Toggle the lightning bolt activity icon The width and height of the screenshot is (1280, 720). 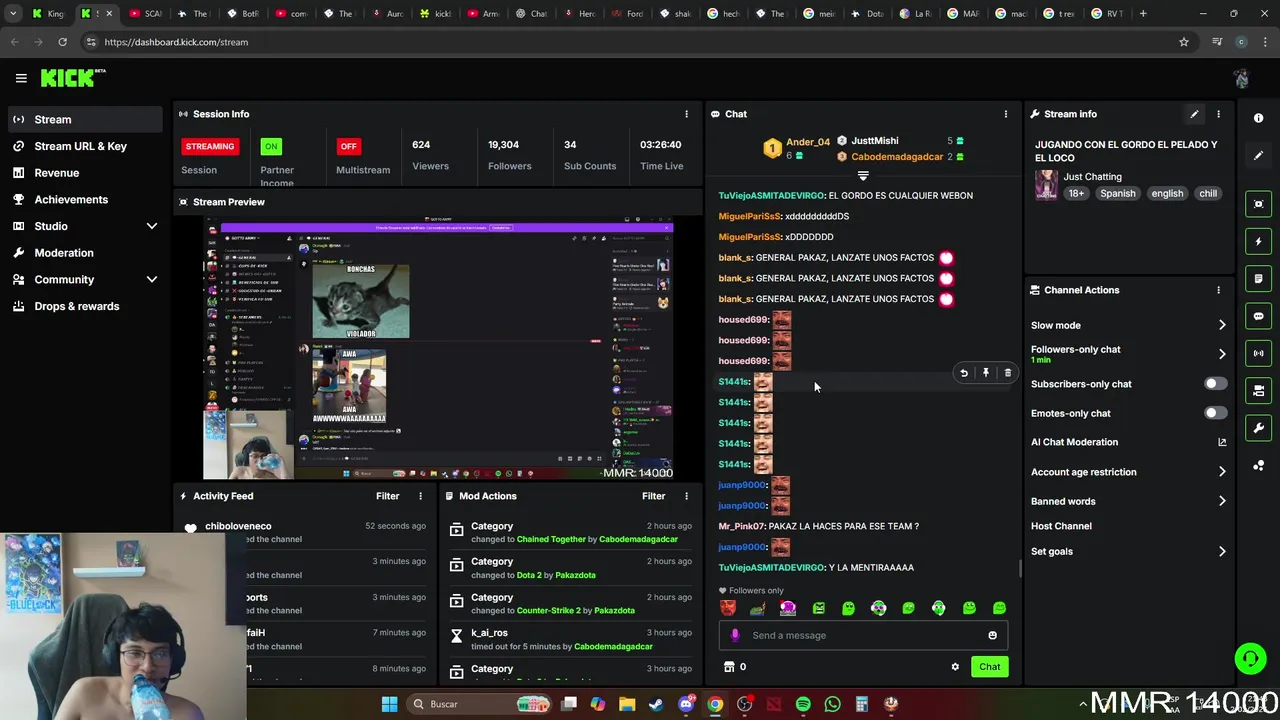[x=1258, y=241]
